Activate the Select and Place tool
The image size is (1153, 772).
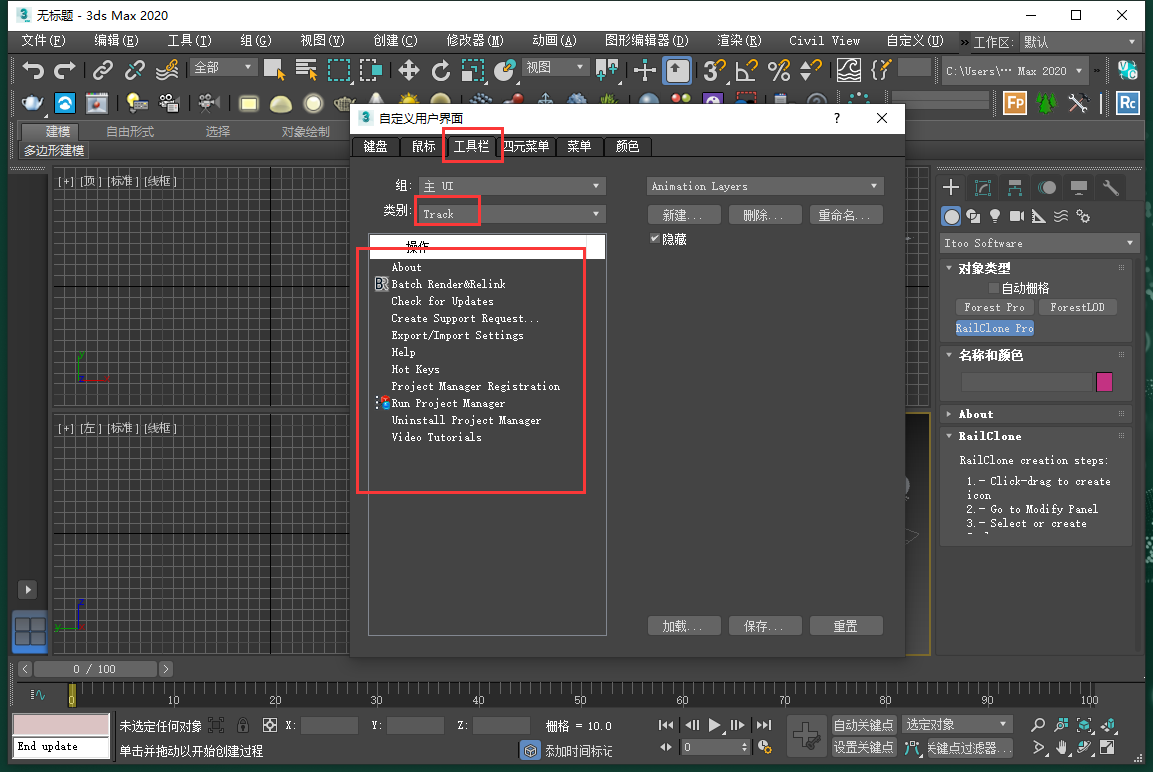504,71
